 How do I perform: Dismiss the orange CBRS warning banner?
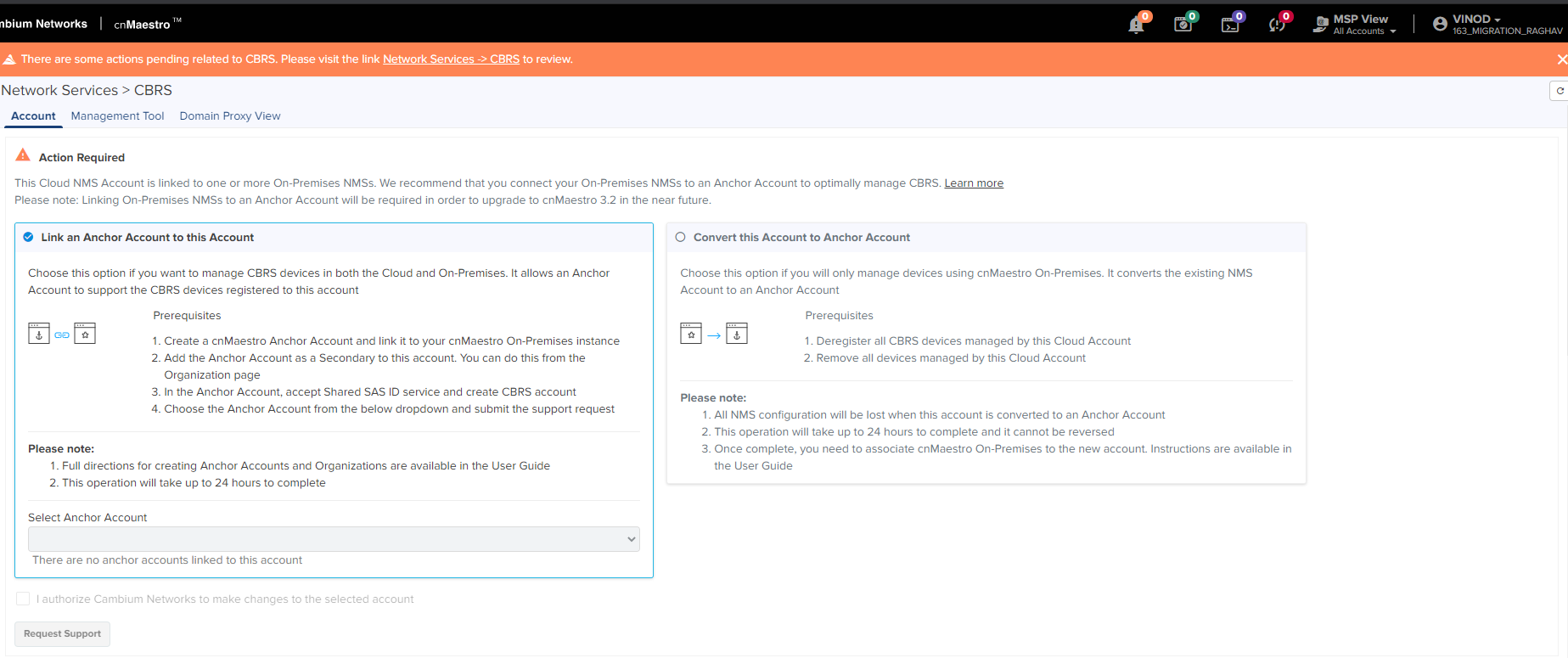pos(1561,59)
